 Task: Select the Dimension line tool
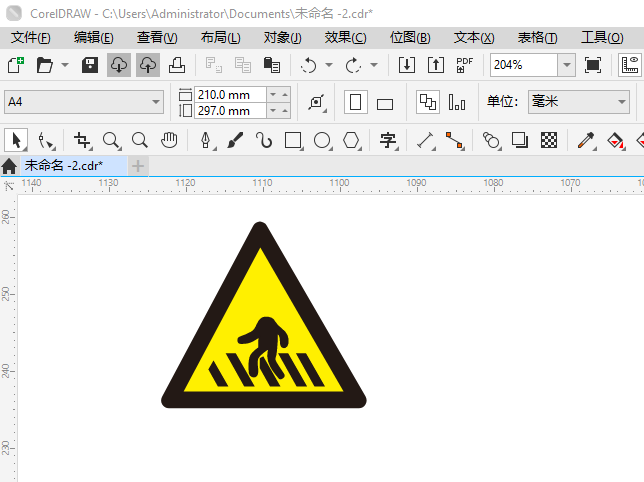pos(426,141)
